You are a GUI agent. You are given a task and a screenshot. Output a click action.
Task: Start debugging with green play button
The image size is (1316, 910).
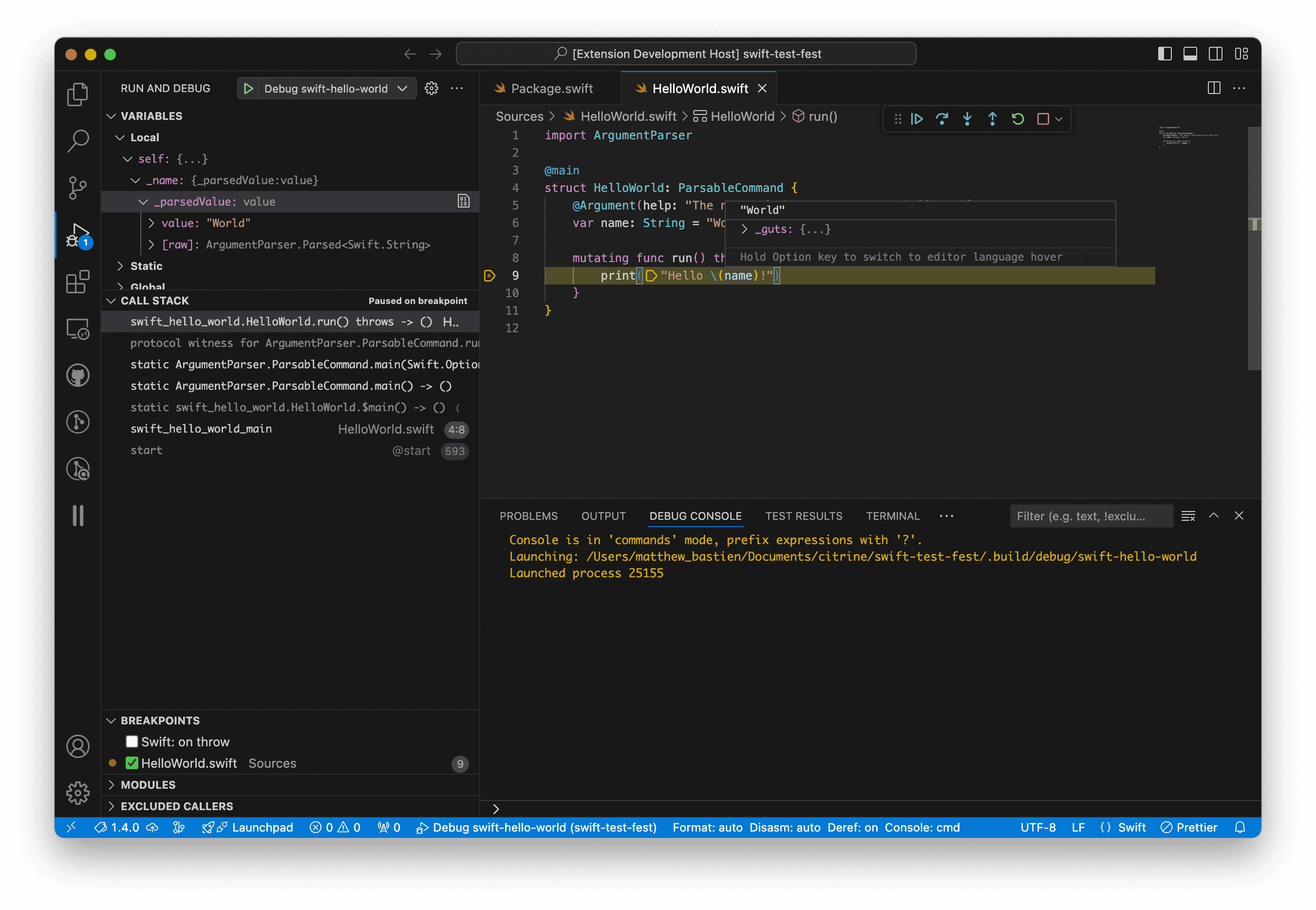tap(248, 88)
